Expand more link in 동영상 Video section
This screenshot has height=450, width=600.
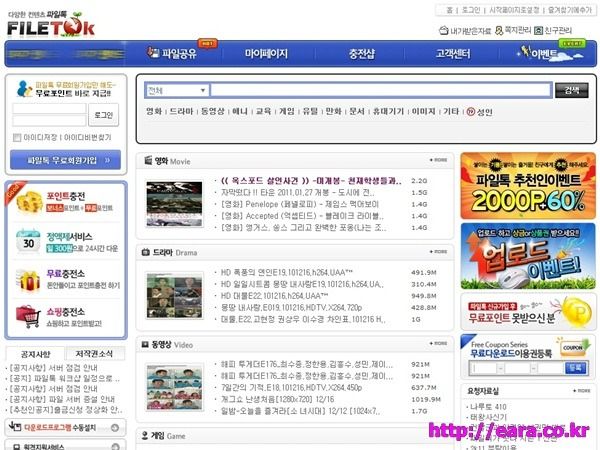[438, 343]
